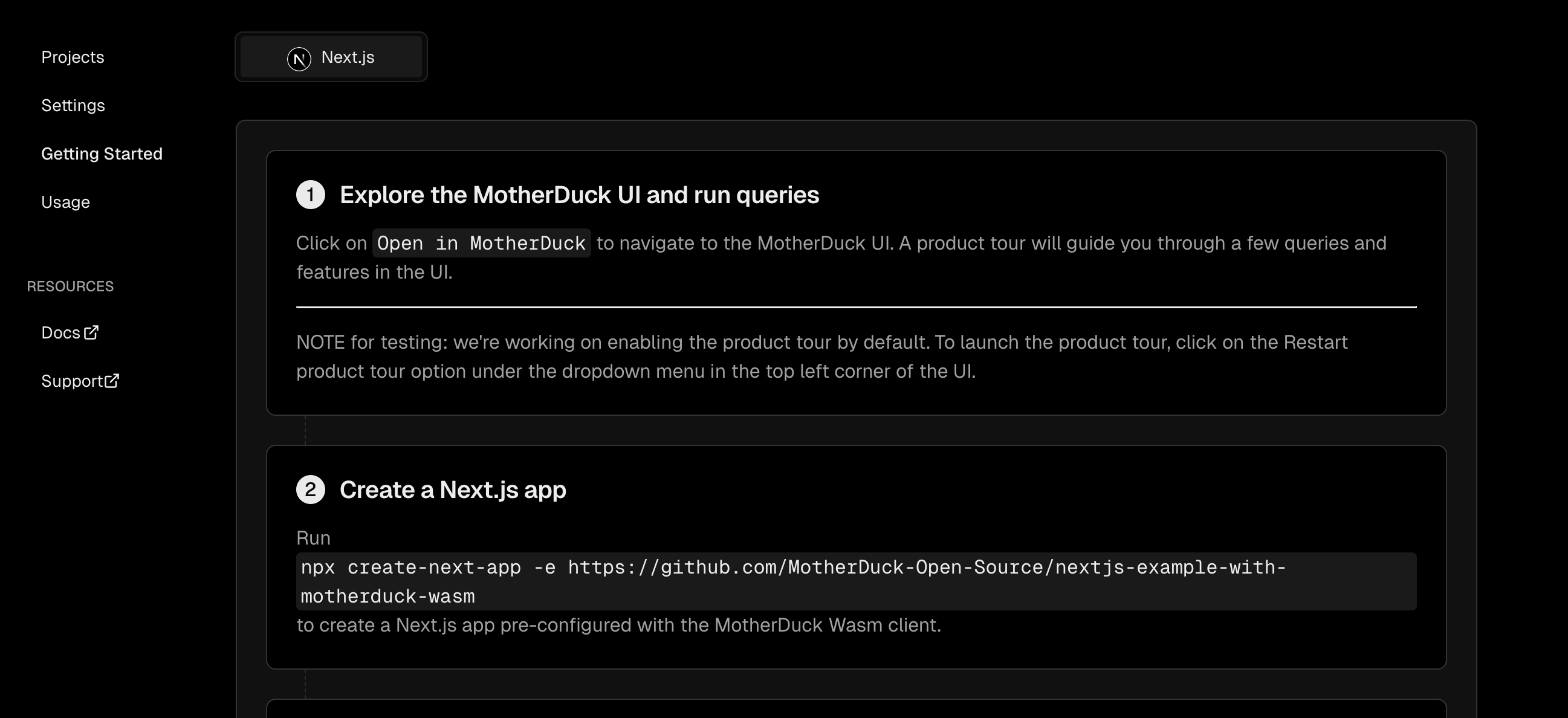Open the Support external link
The image size is (1568, 718).
point(80,381)
